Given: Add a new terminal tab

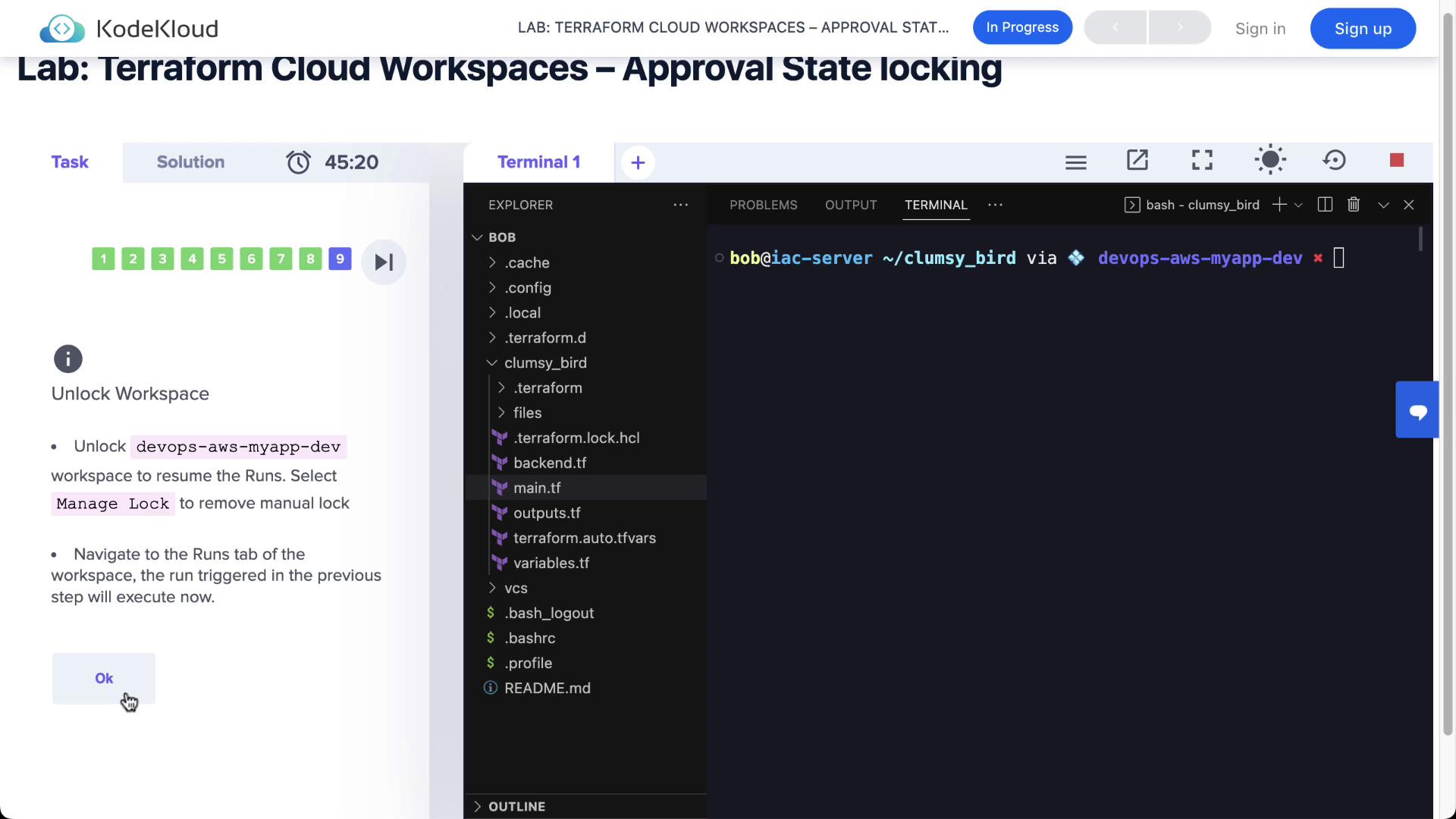Looking at the screenshot, I should (x=638, y=162).
